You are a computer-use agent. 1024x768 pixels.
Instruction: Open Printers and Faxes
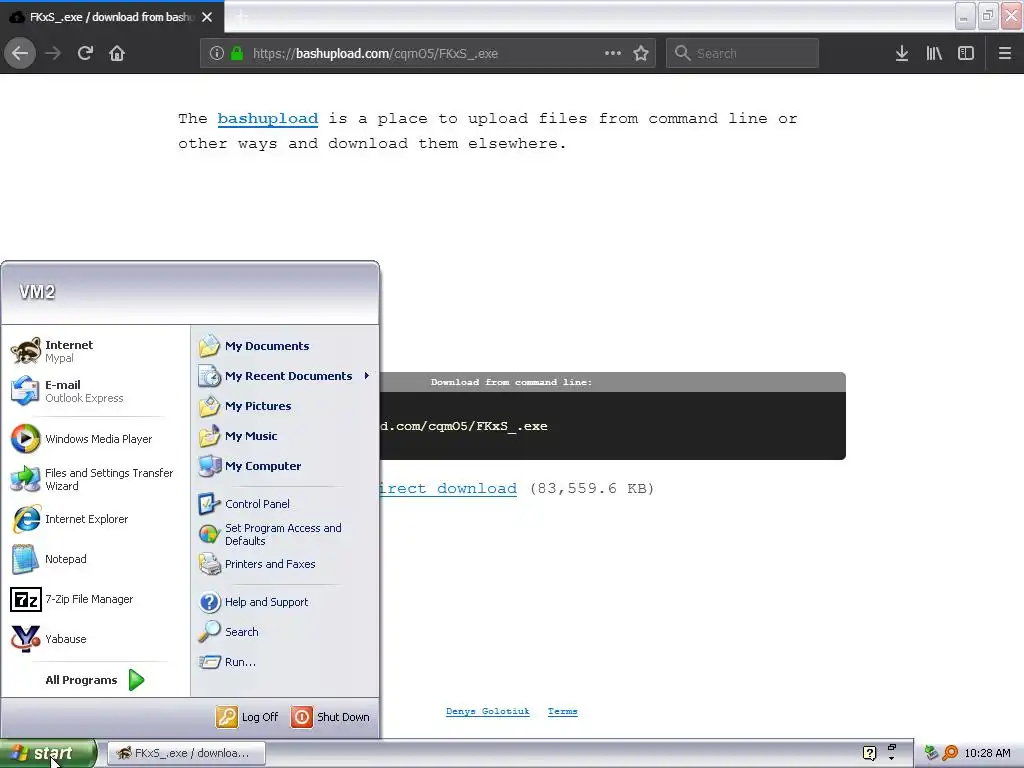[x=285, y=564]
